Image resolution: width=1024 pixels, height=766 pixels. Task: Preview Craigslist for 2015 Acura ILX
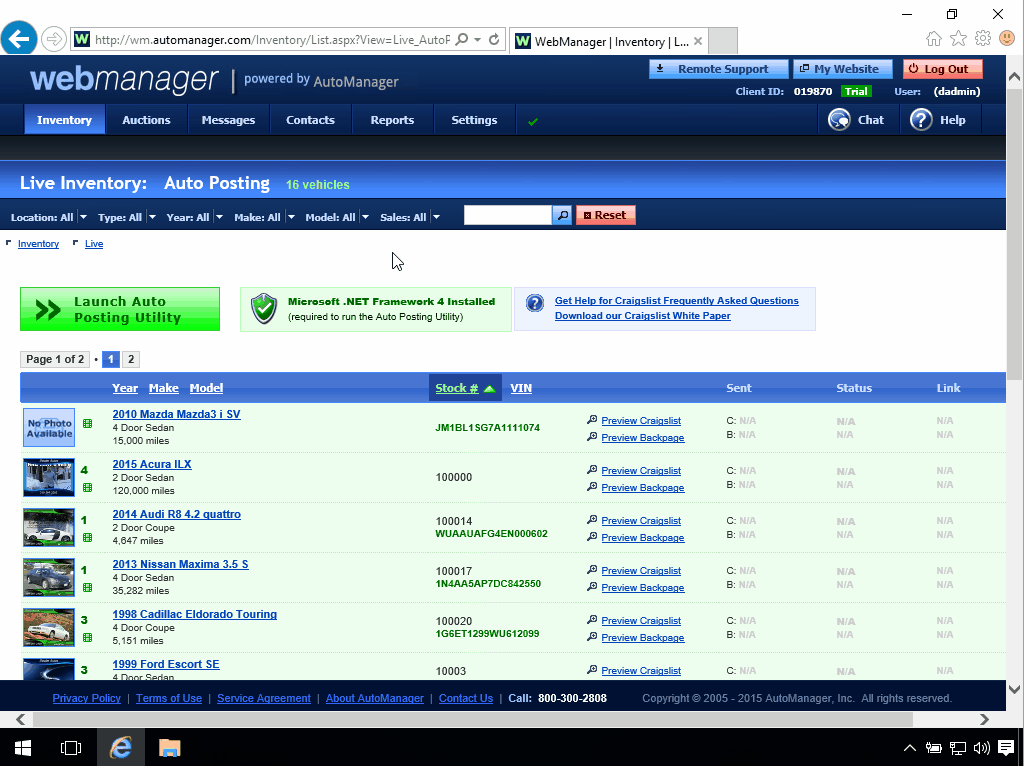[641, 470]
